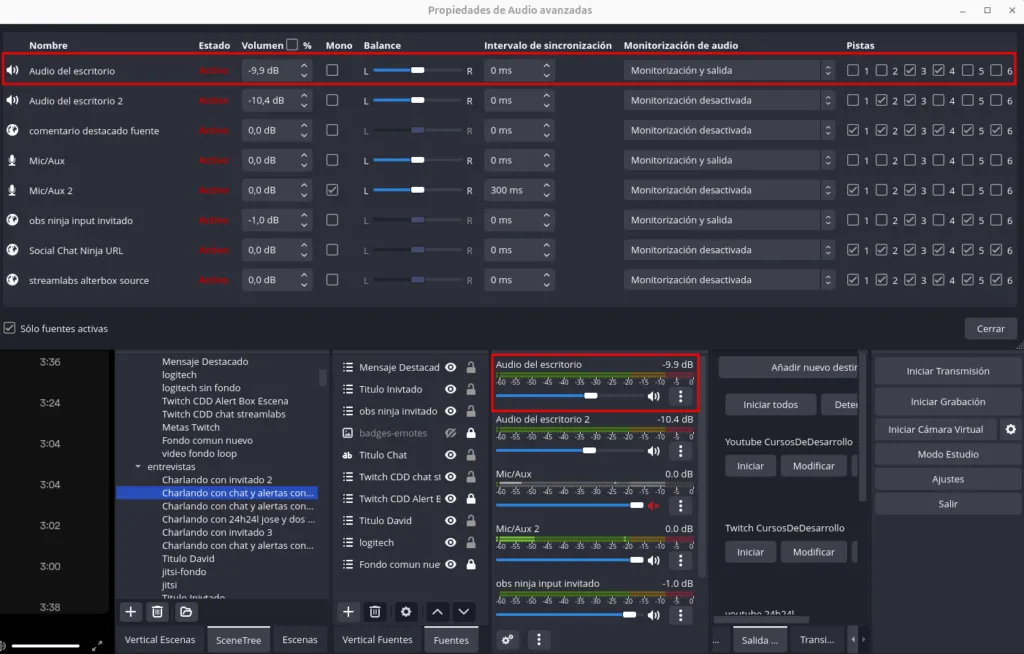This screenshot has height=654, width=1024.
Task: Switch to the Vertical Fuentes tab
Action: click(377, 639)
